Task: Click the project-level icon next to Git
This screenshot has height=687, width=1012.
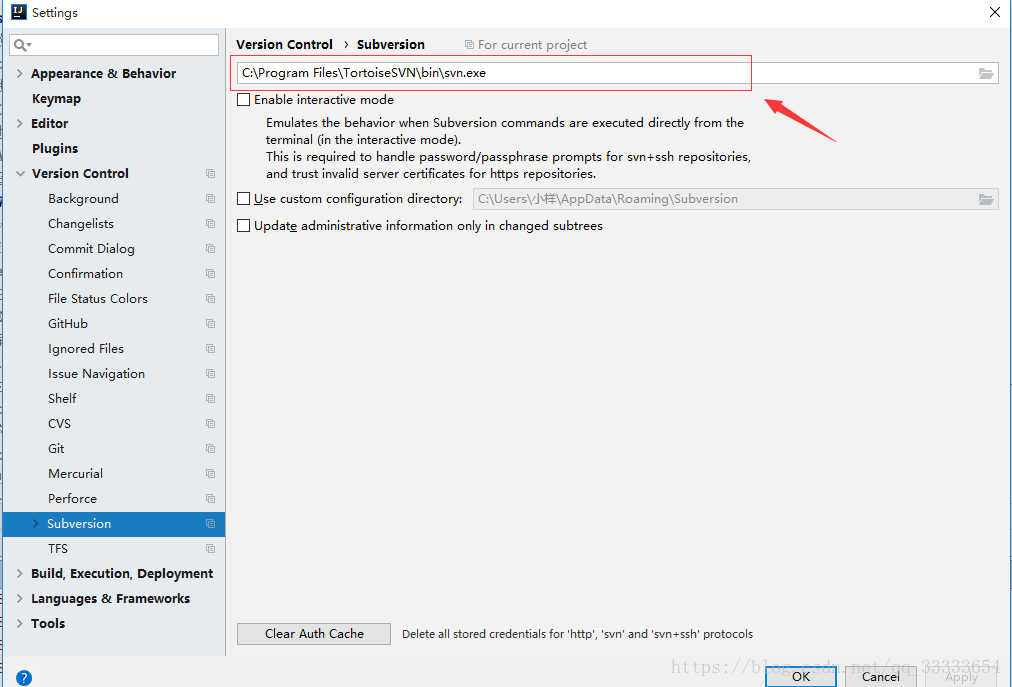Action: 209,448
